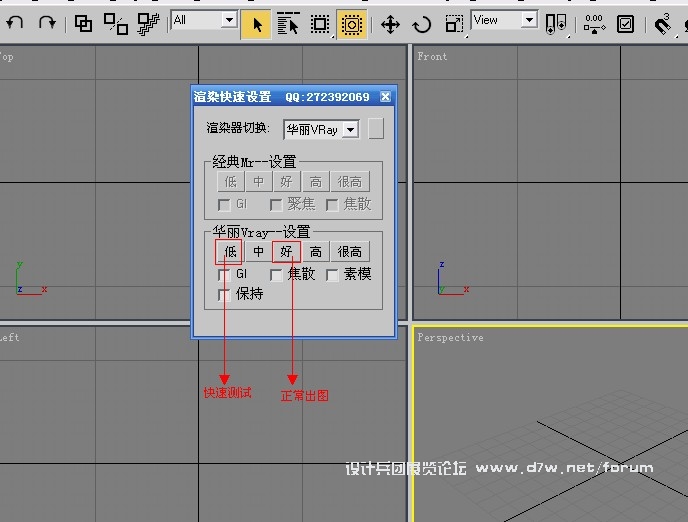The height and width of the screenshot is (522, 688).
Task: Select the Rotate tool
Action: pos(422,25)
